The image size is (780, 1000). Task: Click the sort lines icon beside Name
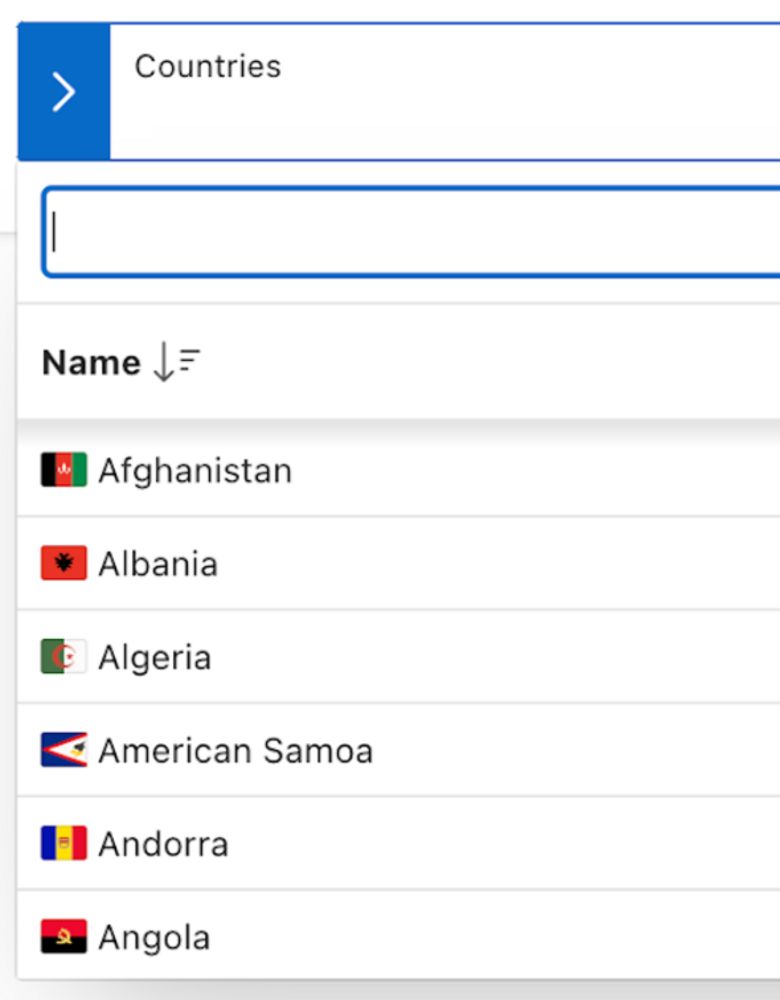[x=189, y=360]
